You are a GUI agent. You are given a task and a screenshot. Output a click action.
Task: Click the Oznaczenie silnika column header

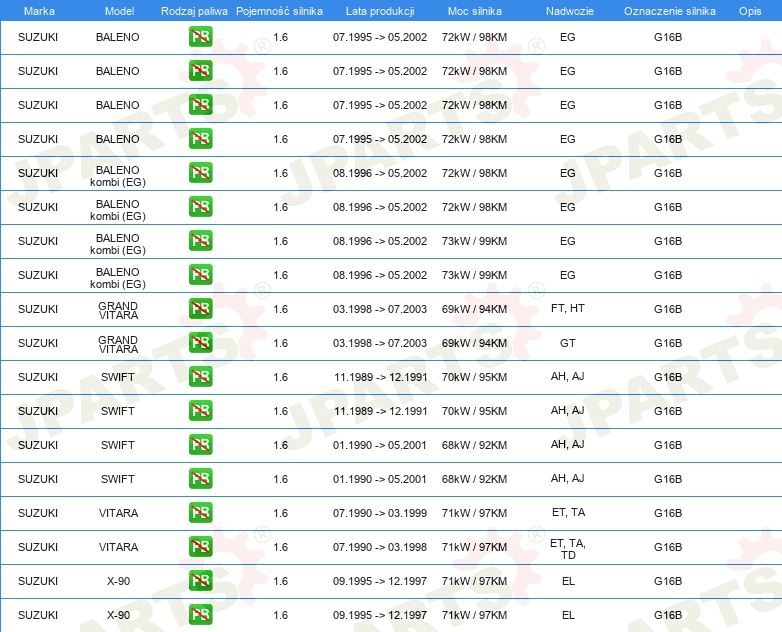pos(669,11)
